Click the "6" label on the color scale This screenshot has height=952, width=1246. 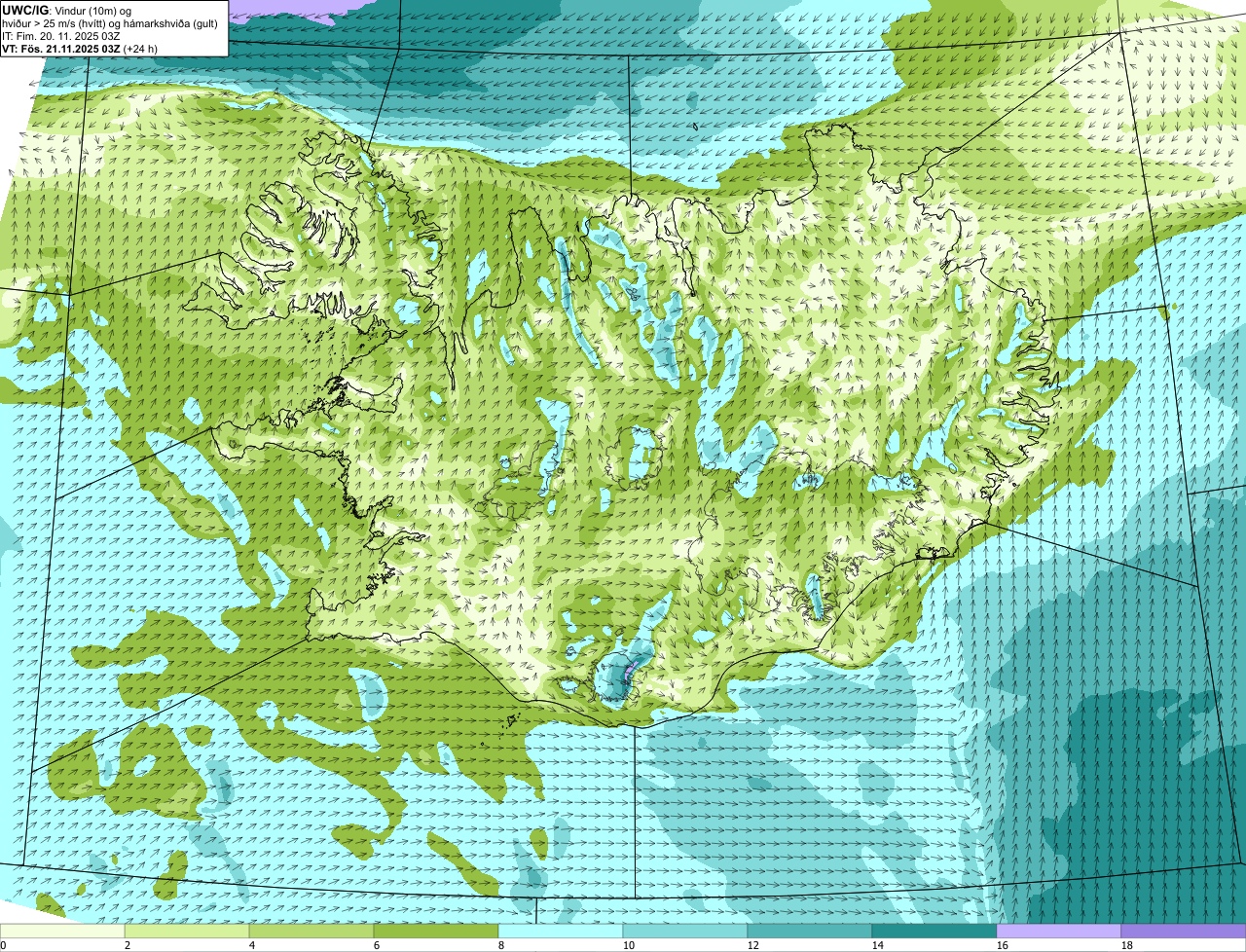(x=377, y=945)
